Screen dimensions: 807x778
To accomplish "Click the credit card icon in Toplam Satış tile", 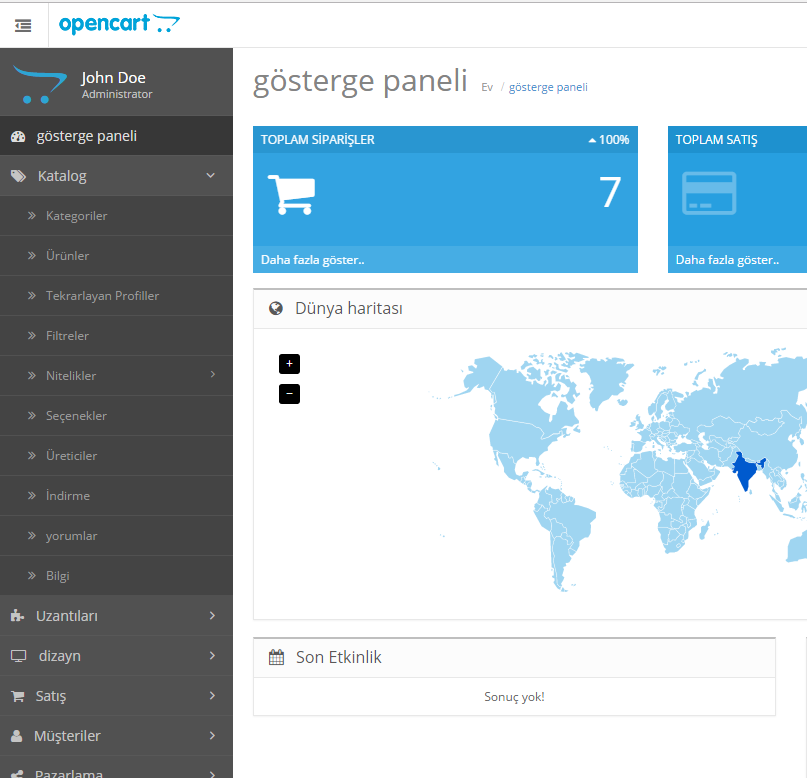I will (x=709, y=193).
